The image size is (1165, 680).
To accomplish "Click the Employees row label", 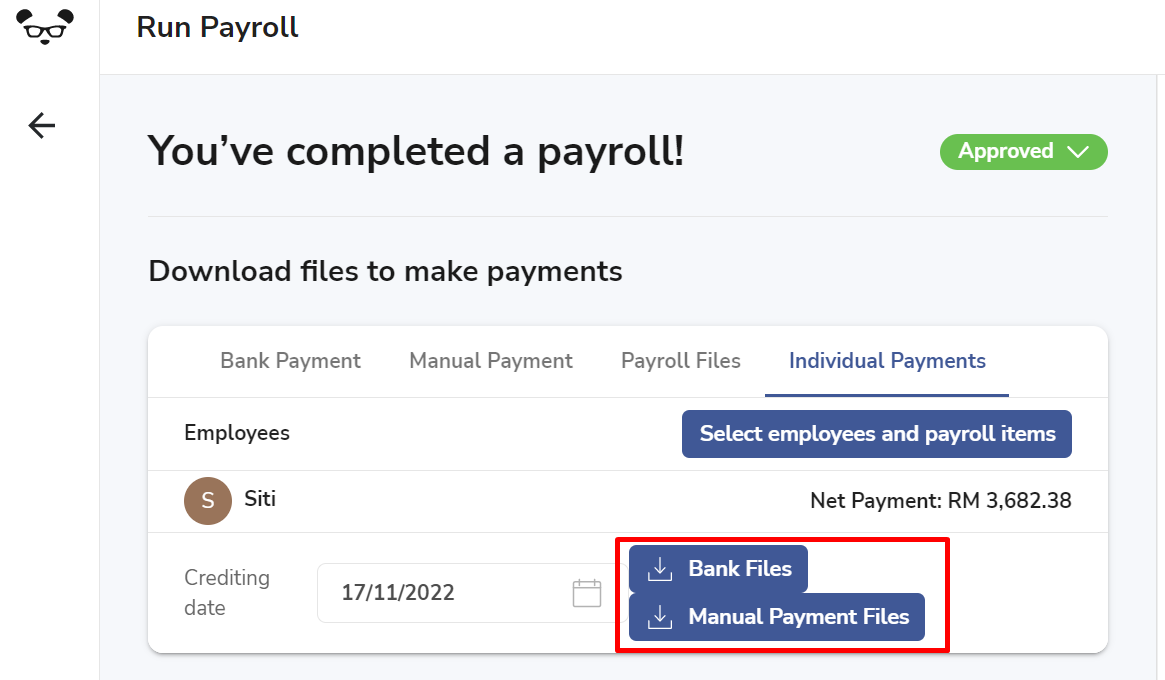I will point(237,433).
